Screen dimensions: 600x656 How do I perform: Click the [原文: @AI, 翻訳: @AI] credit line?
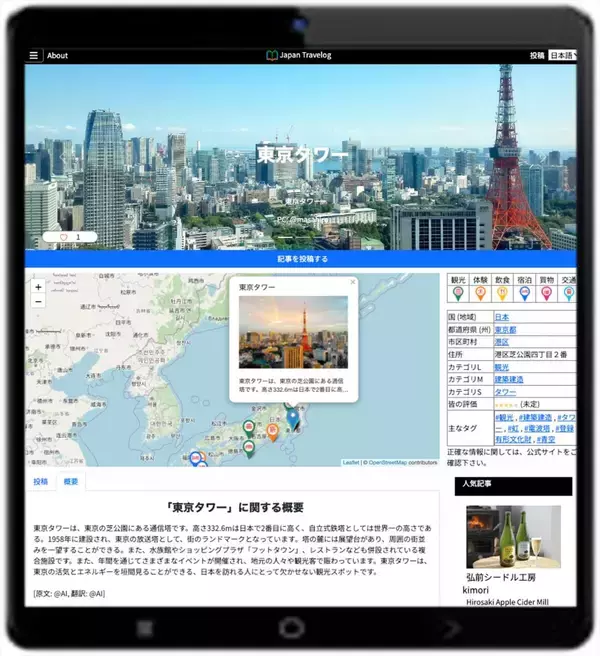[69, 594]
